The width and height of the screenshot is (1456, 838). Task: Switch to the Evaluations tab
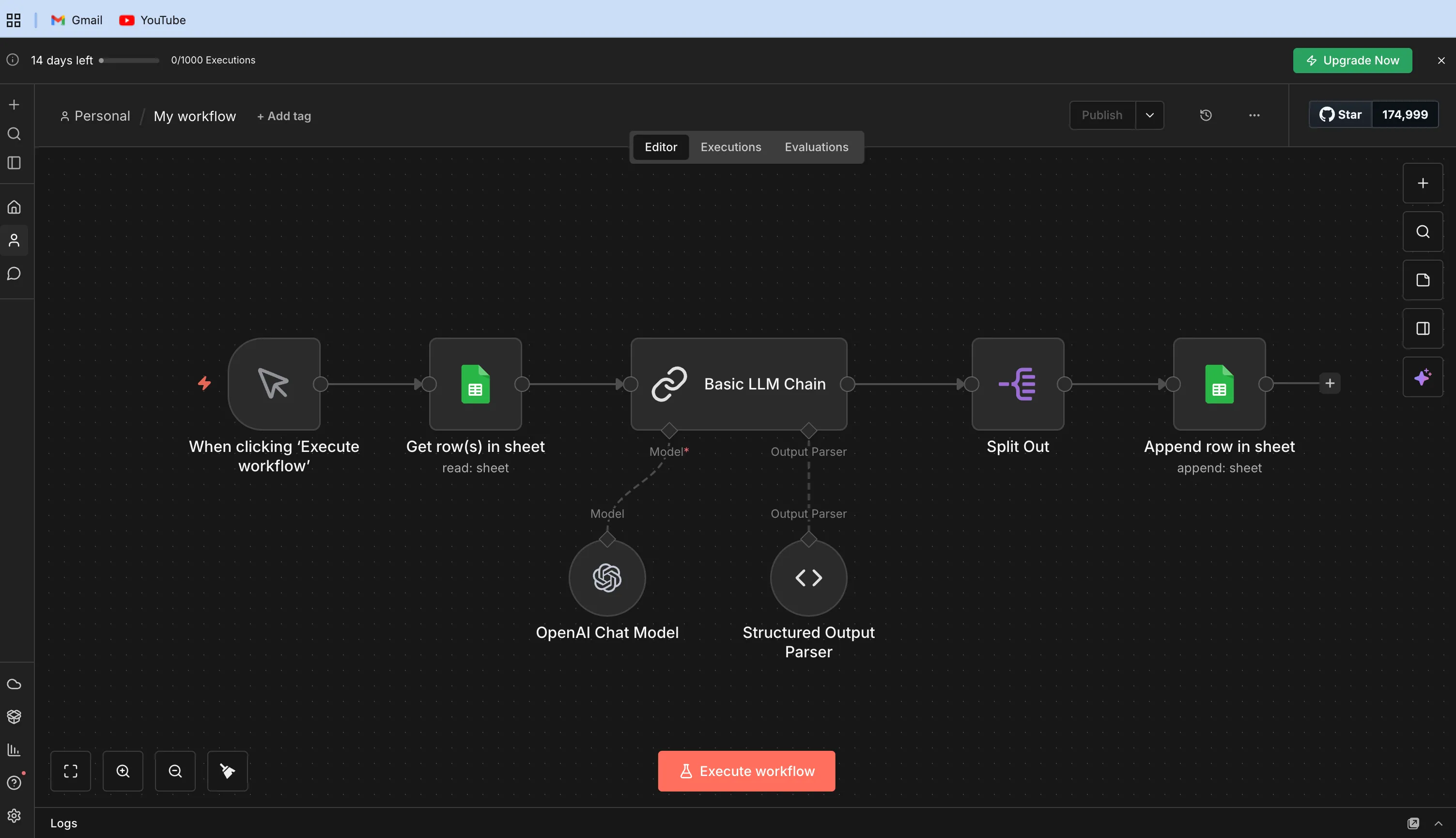pos(816,147)
